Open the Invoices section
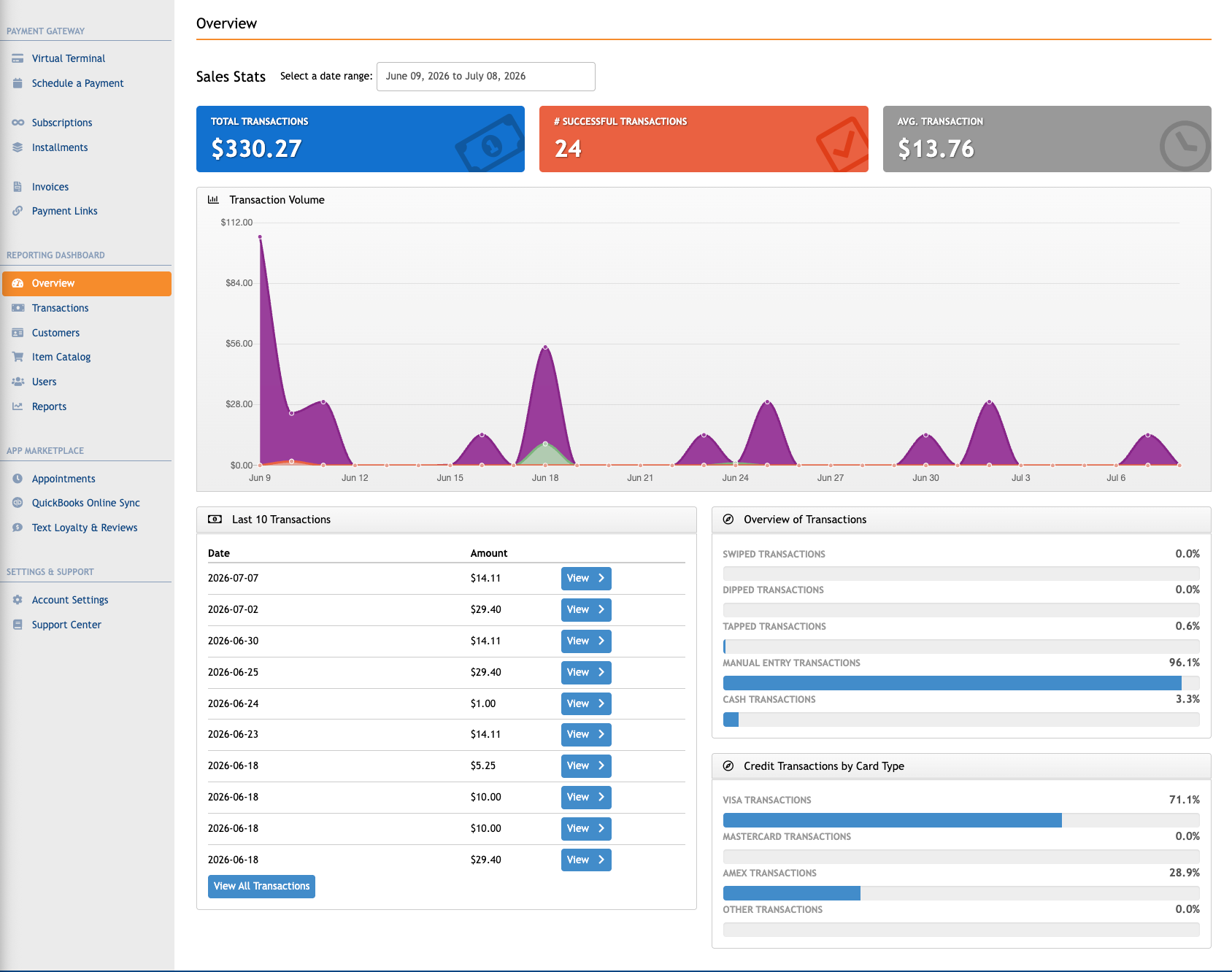Viewport: 1232px width, 972px height. pyautogui.click(x=50, y=187)
